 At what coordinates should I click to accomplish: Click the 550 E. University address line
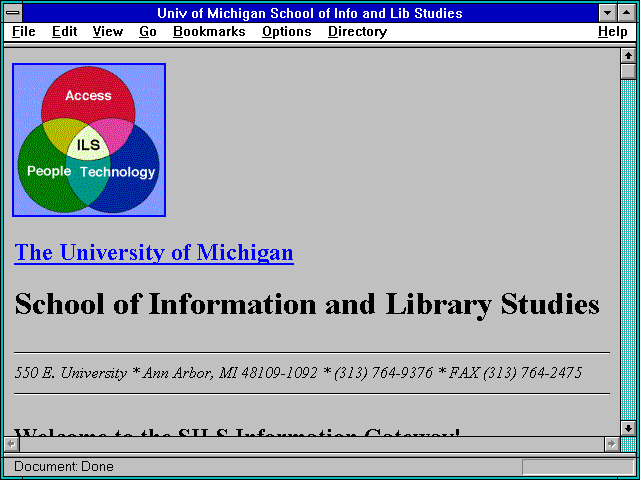(298, 373)
